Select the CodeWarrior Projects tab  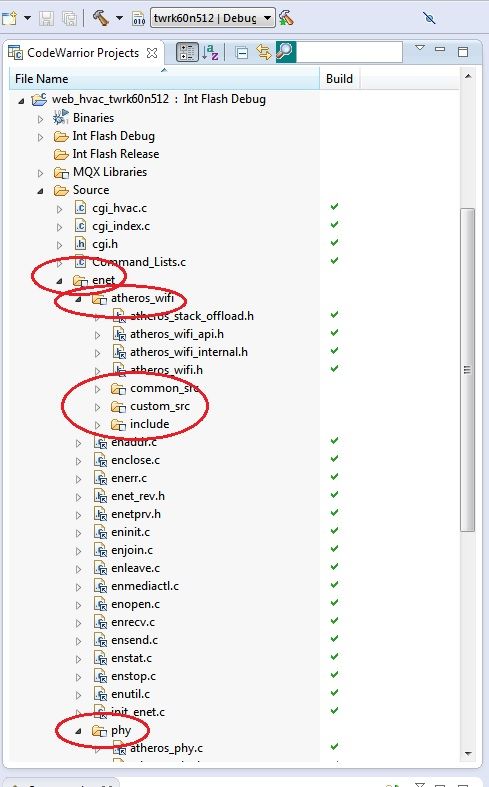[83, 53]
